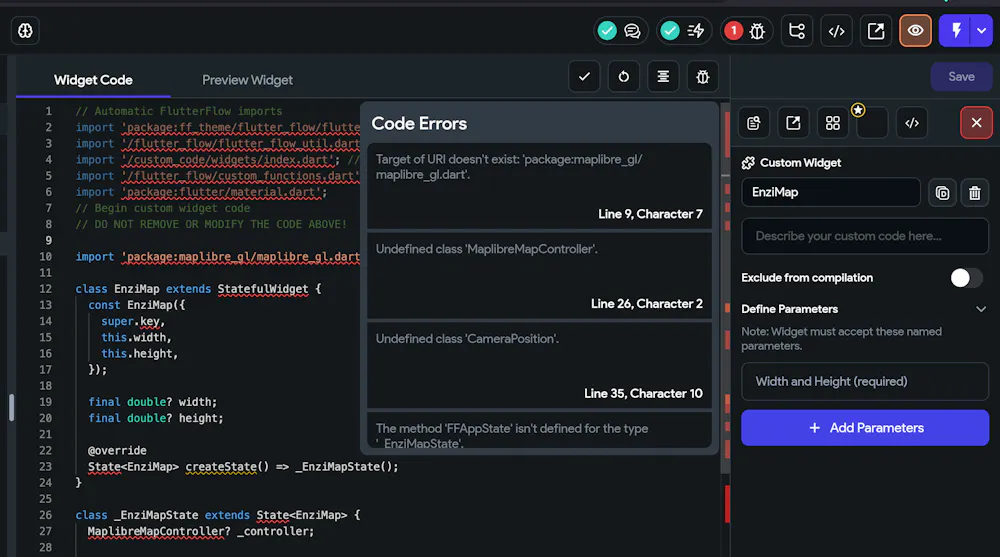Switch to the Preview Widget tab
Image resolution: width=1000 pixels, height=557 pixels.
pyautogui.click(x=247, y=80)
